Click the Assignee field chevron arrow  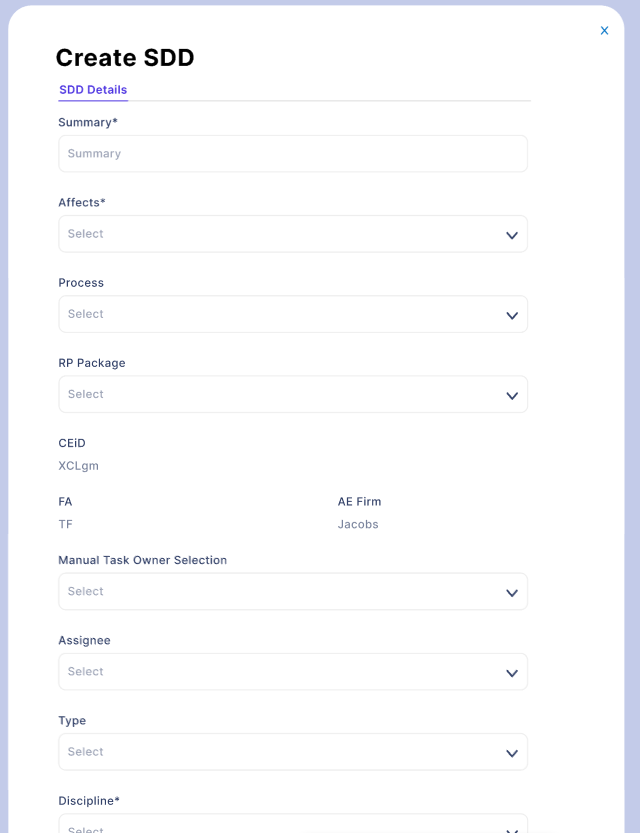pyautogui.click(x=512, y=672)
